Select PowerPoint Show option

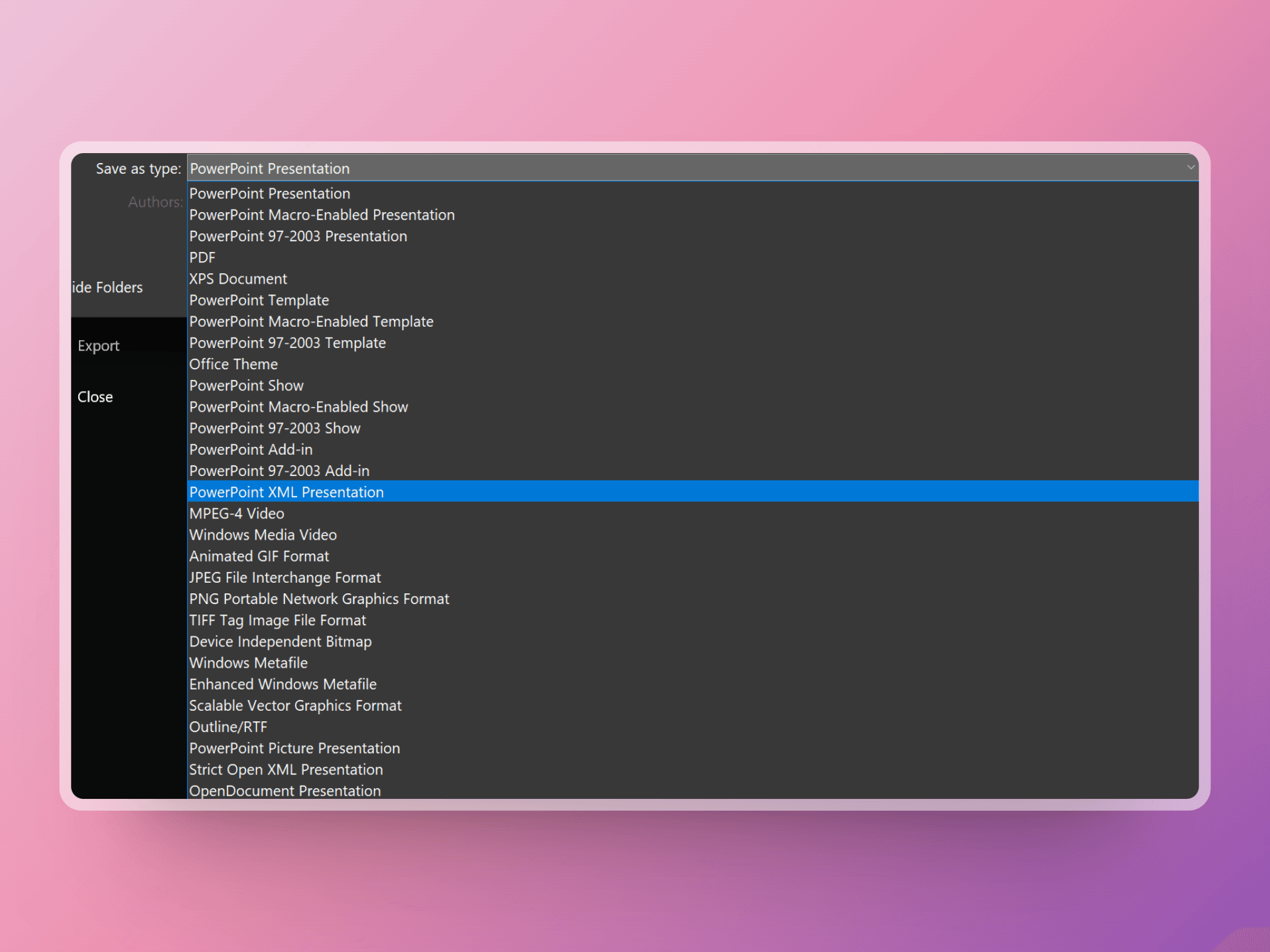[x=692, y=385]
